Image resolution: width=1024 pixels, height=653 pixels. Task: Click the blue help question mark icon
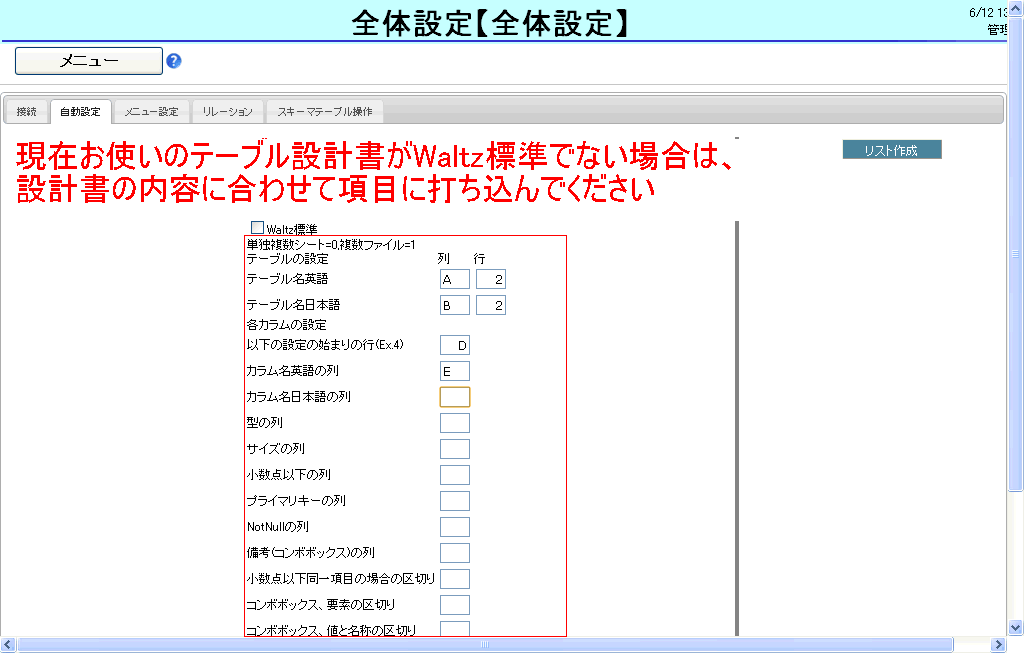coord(174,61)
